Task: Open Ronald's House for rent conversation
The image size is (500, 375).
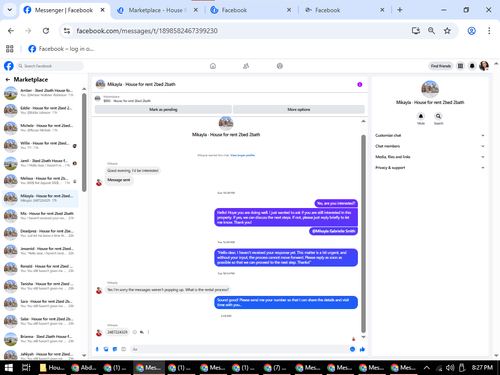Action: click(40, 269)
